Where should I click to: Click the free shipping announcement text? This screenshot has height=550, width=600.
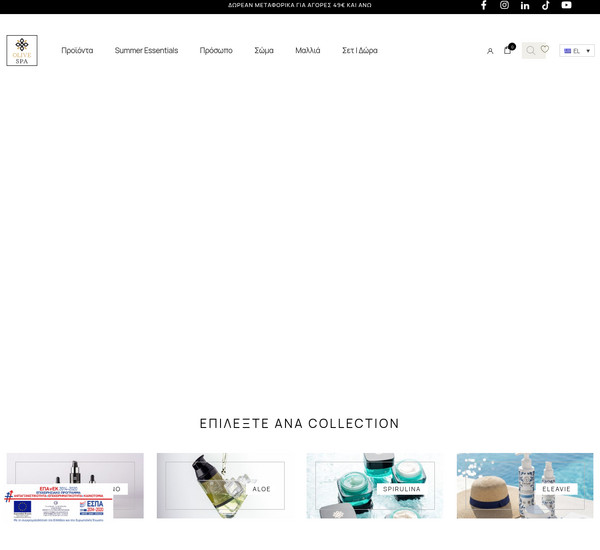[x=300, y=5]
